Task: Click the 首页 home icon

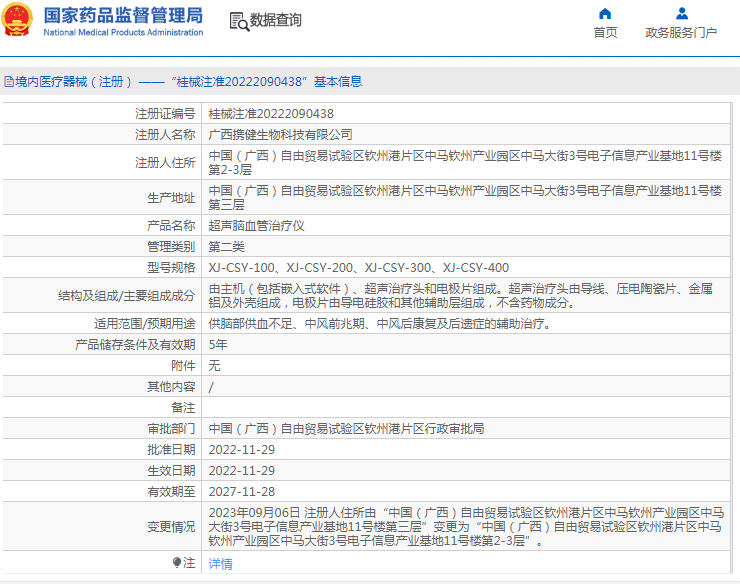Action: click(605, 14)
